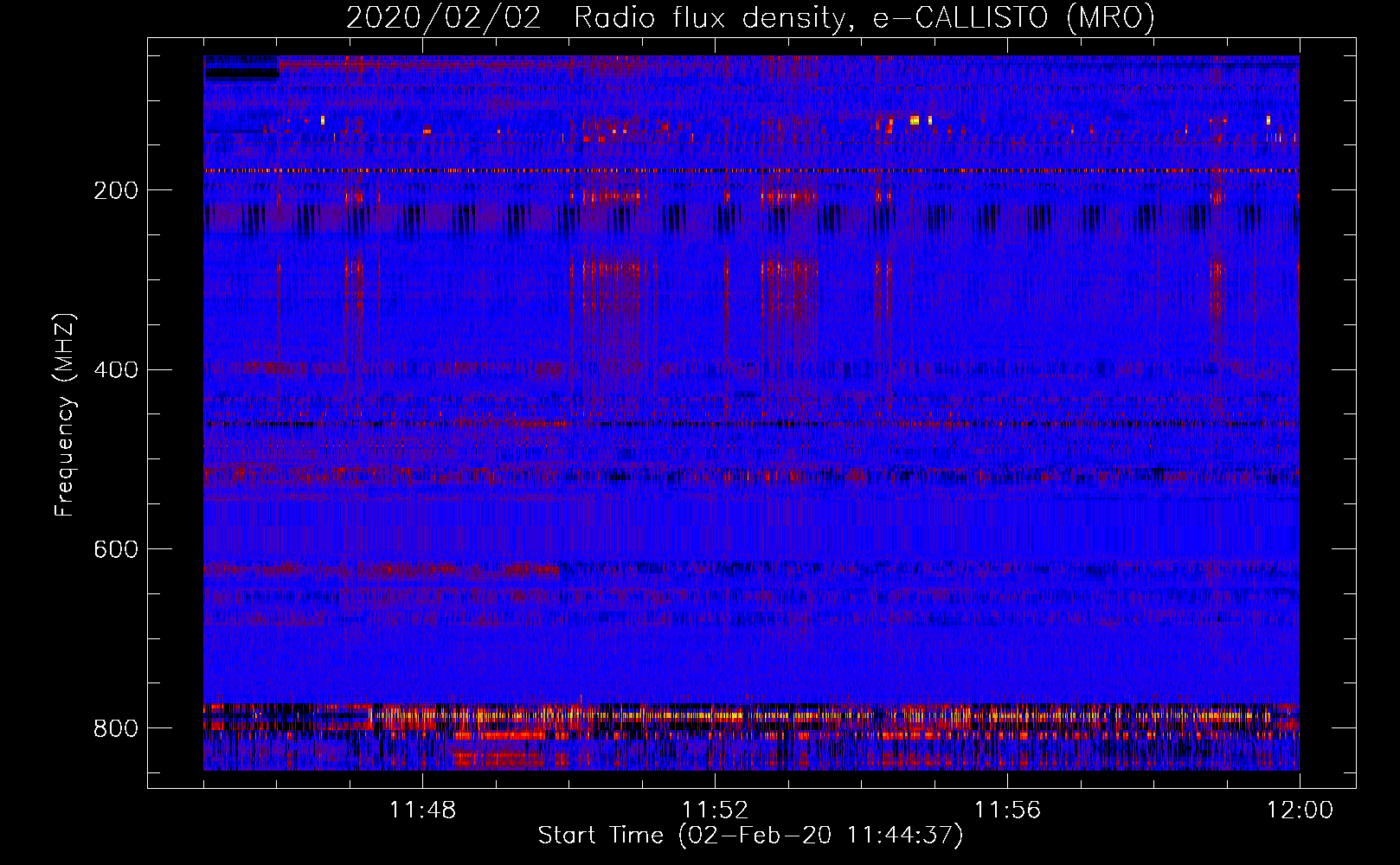Click the "Start Time (02-Feb-20 11:44:37)" axis label

[750, 836]
